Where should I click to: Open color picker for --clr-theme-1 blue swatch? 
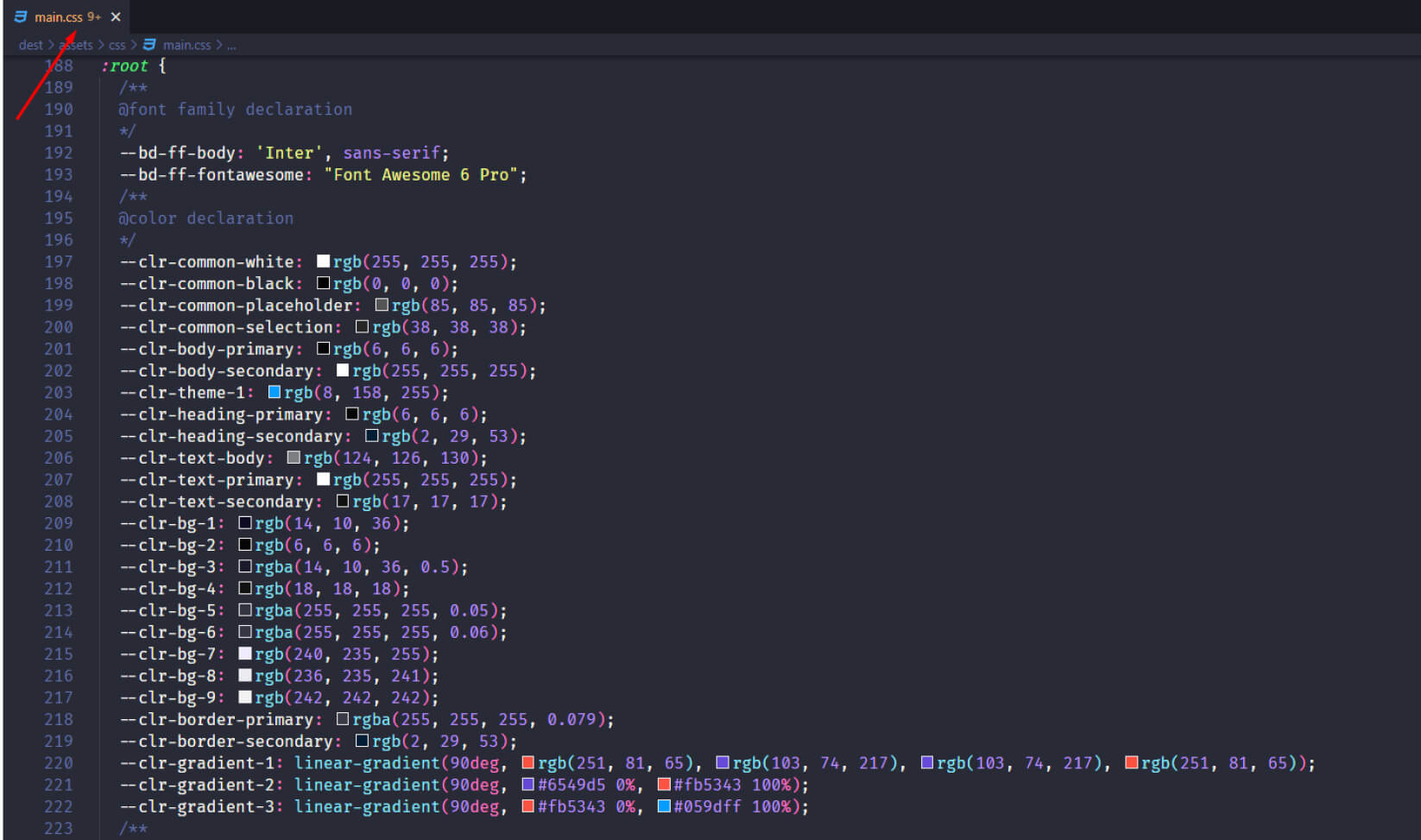[x=274, y=392]
